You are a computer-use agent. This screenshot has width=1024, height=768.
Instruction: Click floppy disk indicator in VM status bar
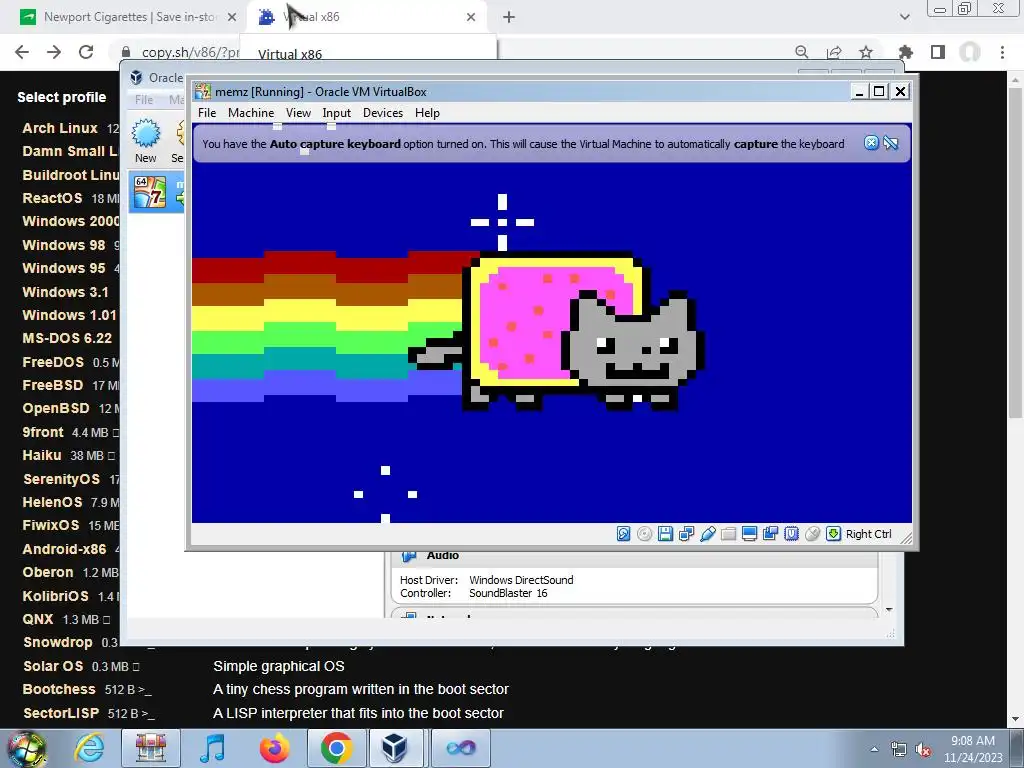click(665, 534)
